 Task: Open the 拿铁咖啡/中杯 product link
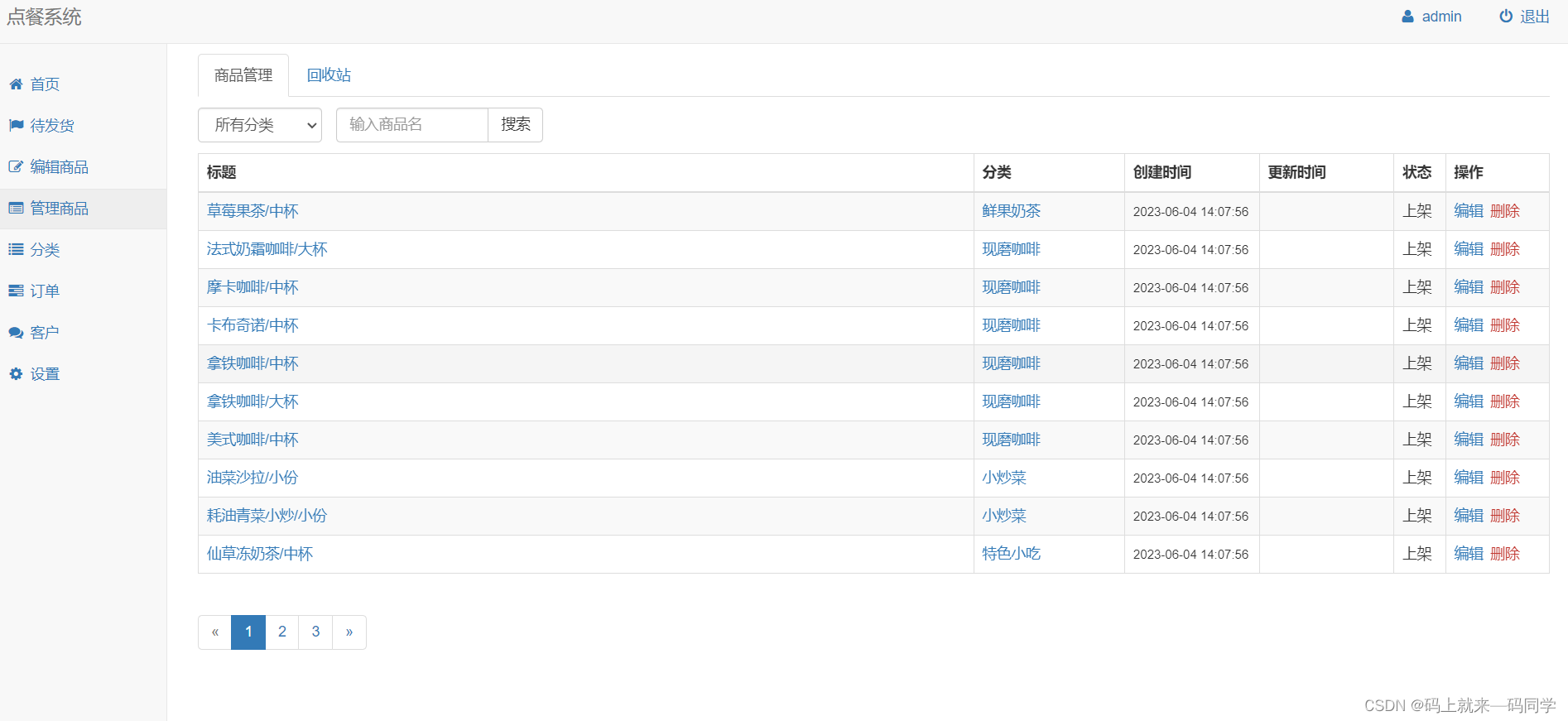(253, 363)
